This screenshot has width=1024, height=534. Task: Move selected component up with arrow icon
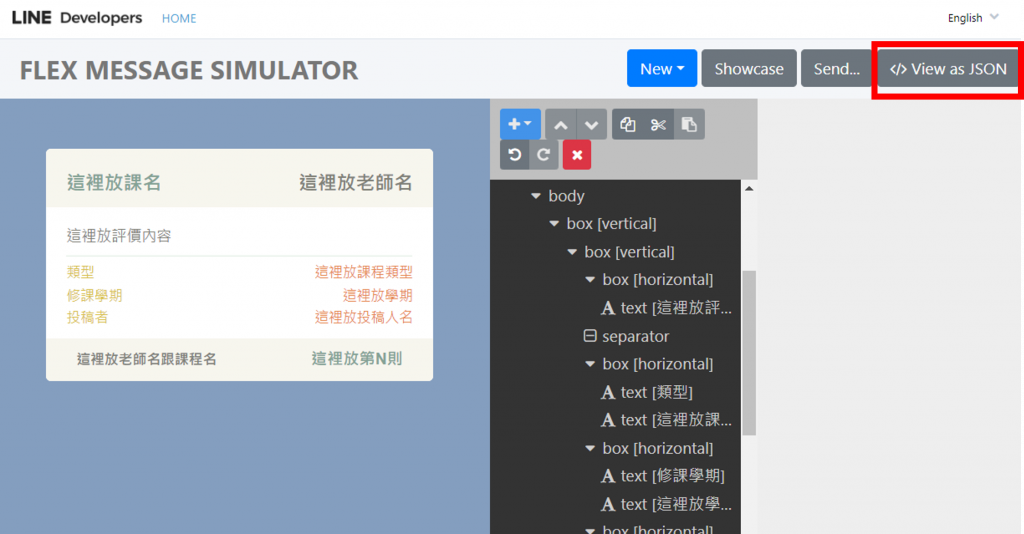tap(560, 124)
